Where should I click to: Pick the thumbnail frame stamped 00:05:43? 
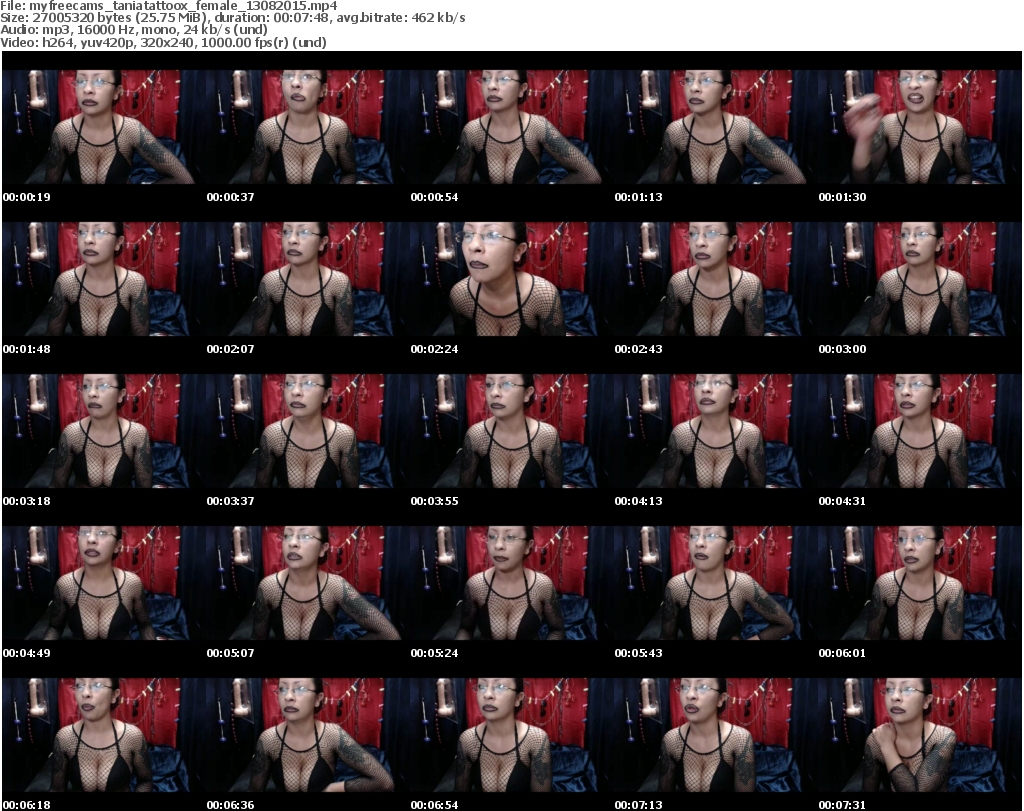pyautogui.click(x=716, y=583)
